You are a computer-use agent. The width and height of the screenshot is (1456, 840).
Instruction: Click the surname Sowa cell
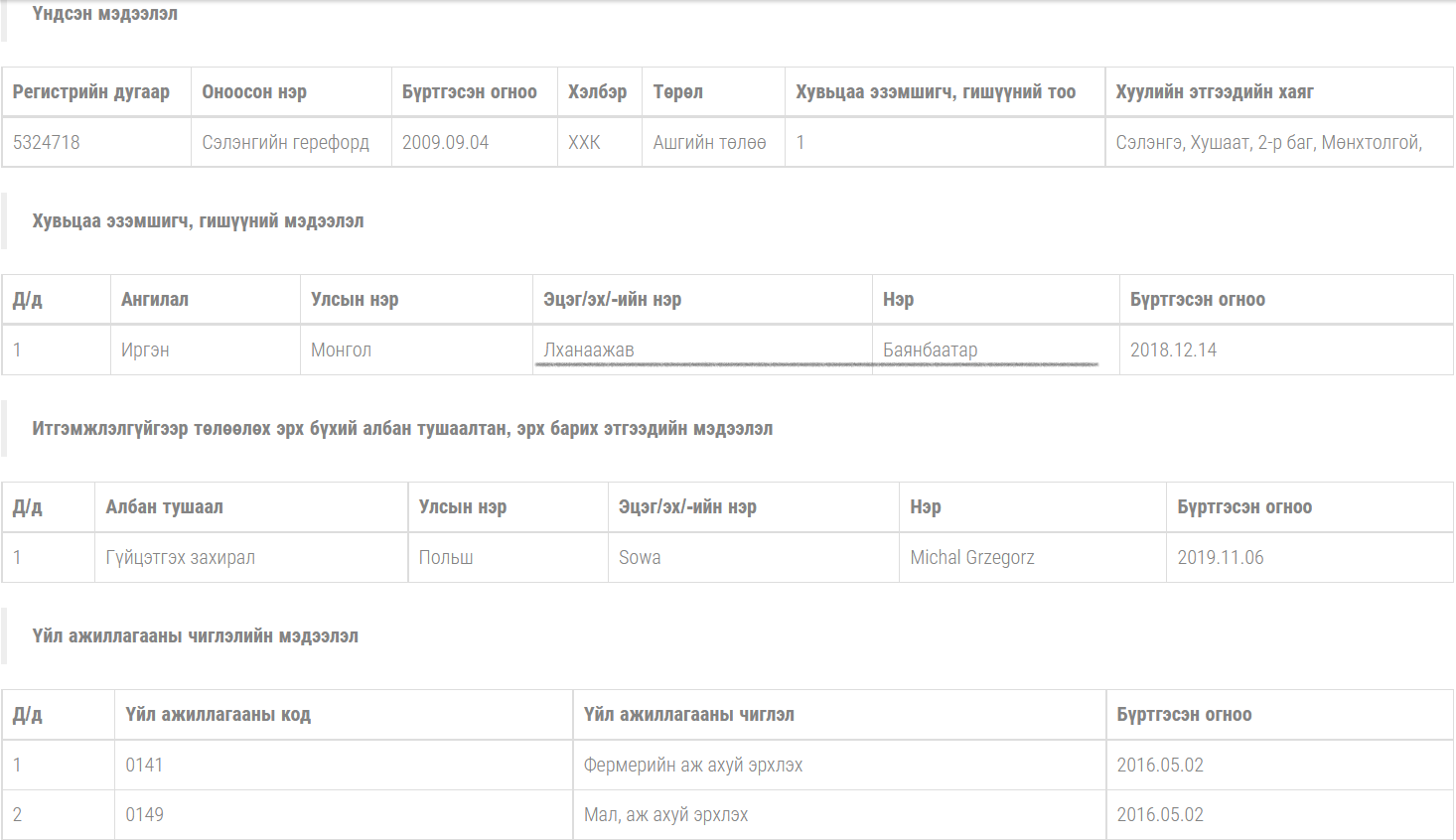(640, 557)
